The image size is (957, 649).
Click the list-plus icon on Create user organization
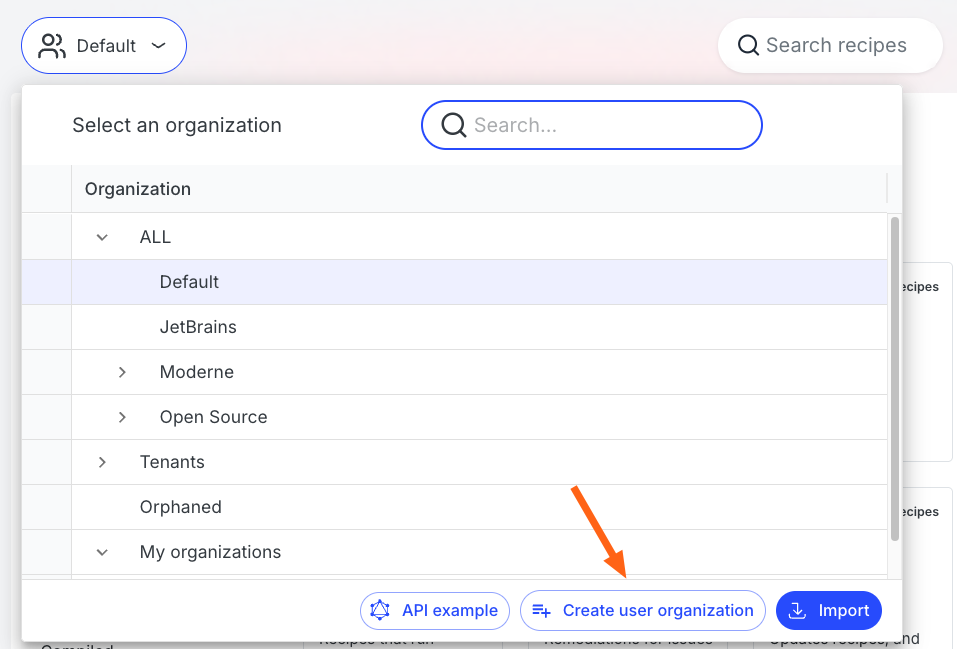pyautogui.click(x=542, y=610)
